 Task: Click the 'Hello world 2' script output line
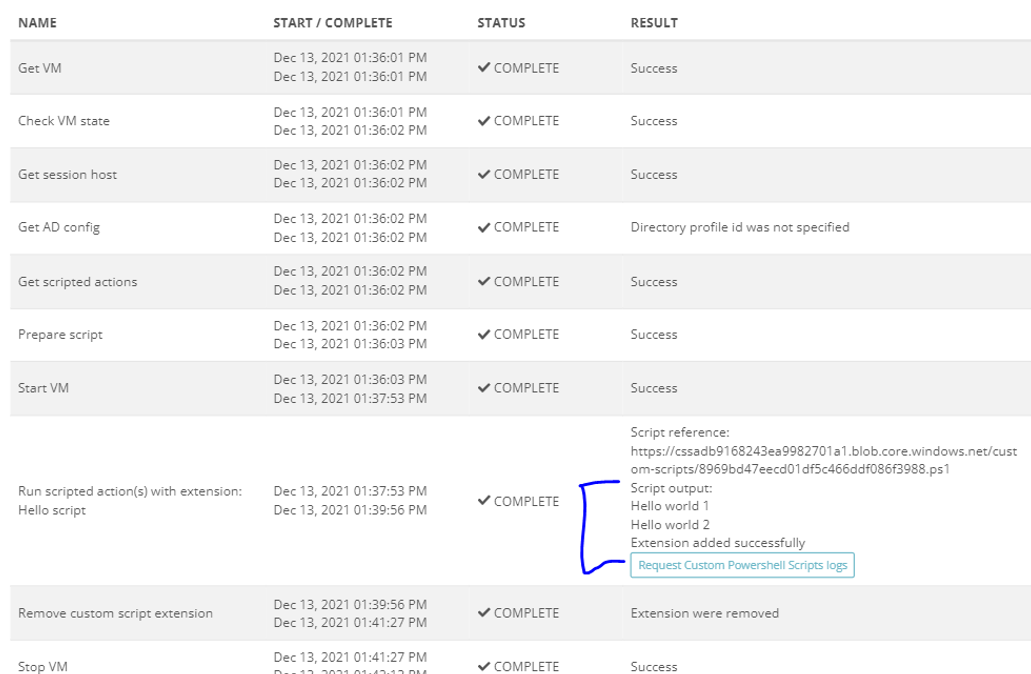point(670,524)
